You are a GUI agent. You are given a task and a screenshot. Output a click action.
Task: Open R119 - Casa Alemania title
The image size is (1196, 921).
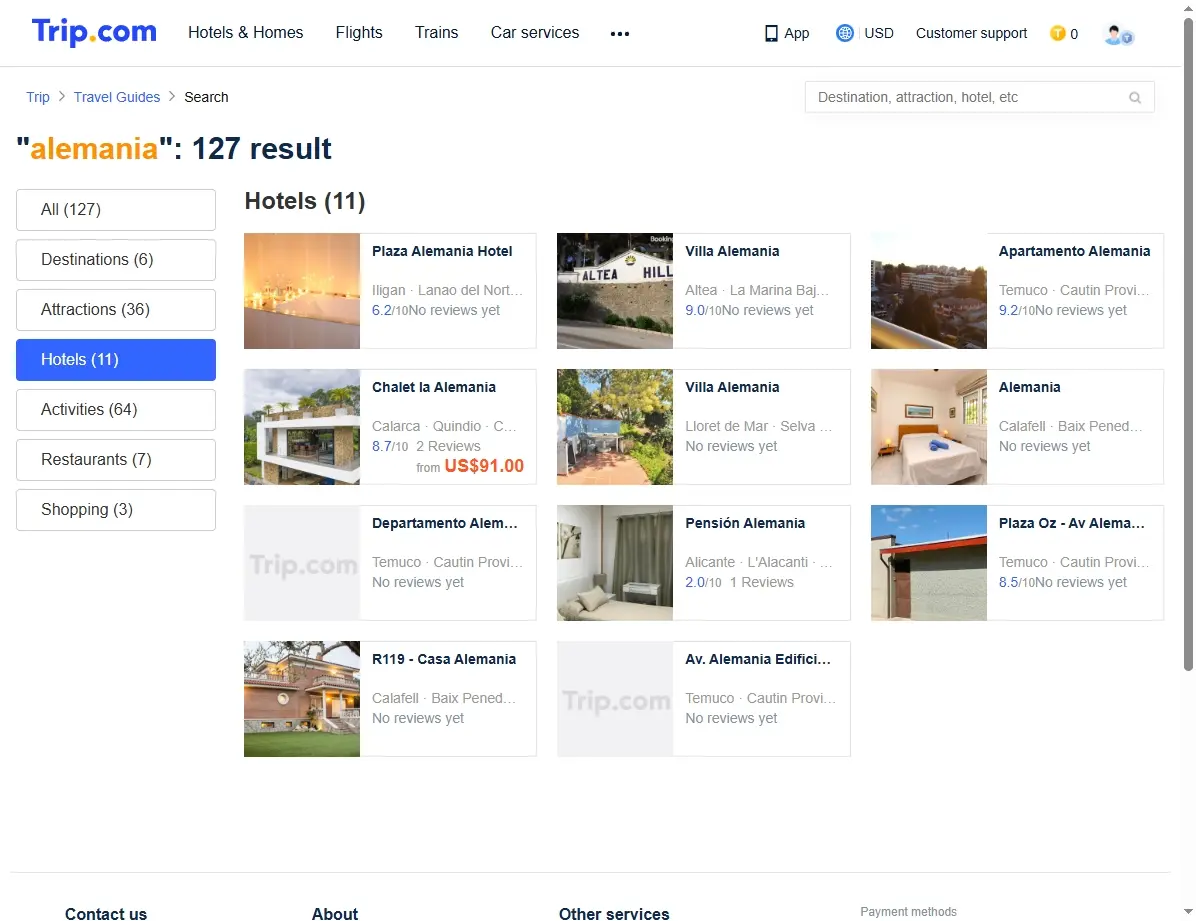(x=444, y=659)
